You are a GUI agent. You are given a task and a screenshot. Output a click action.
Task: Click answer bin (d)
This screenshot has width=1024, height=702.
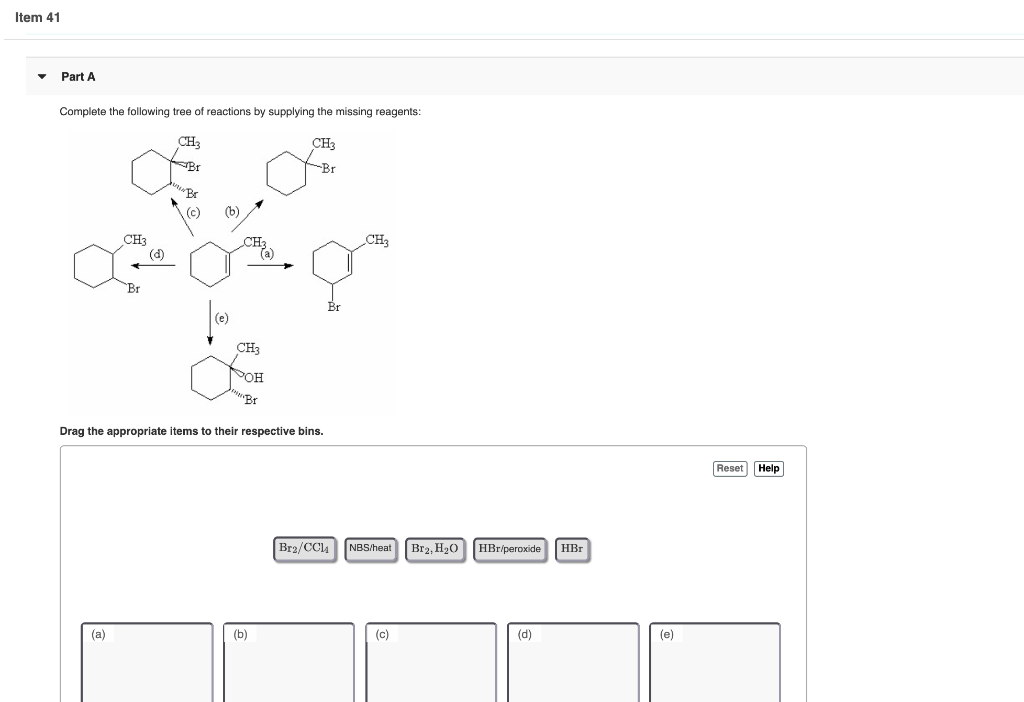[573, 662]
